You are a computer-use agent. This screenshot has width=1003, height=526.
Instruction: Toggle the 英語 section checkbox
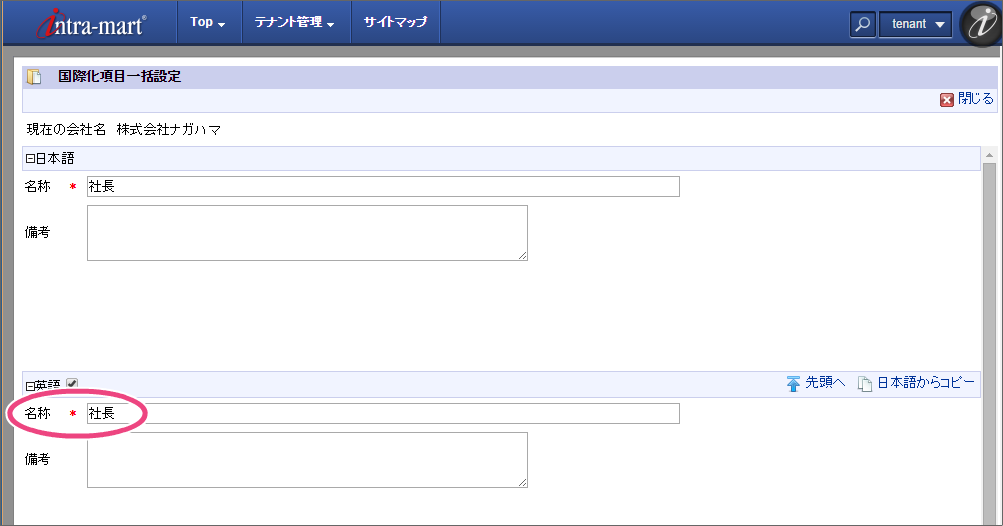(71, 383)
